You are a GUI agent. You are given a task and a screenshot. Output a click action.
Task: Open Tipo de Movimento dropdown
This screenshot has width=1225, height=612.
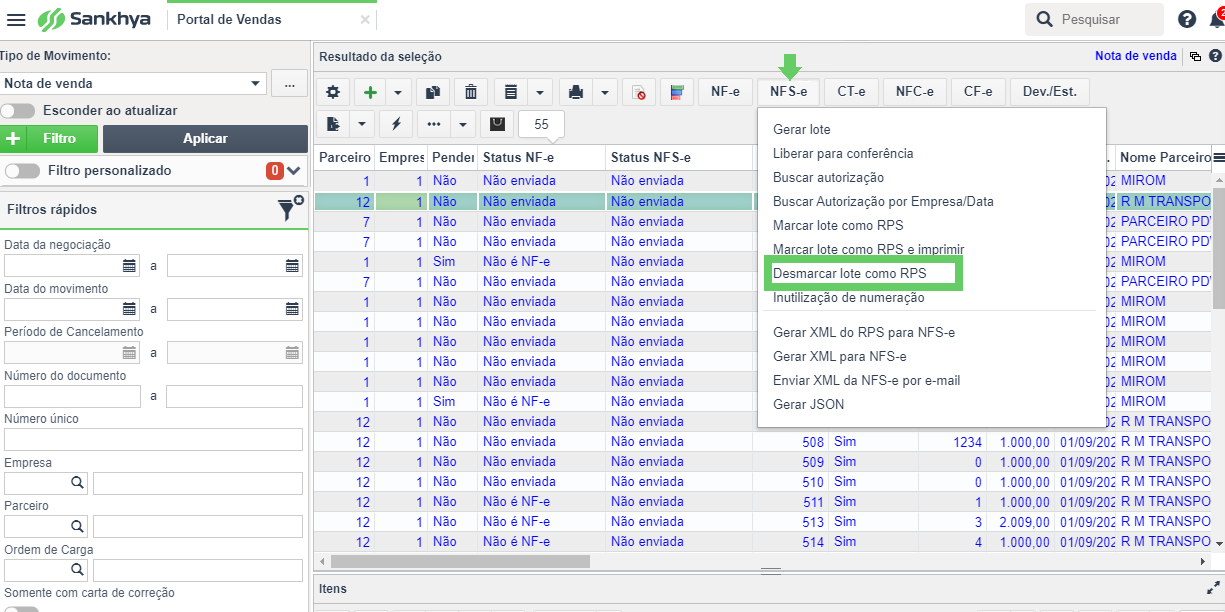(x=255, y=84)
